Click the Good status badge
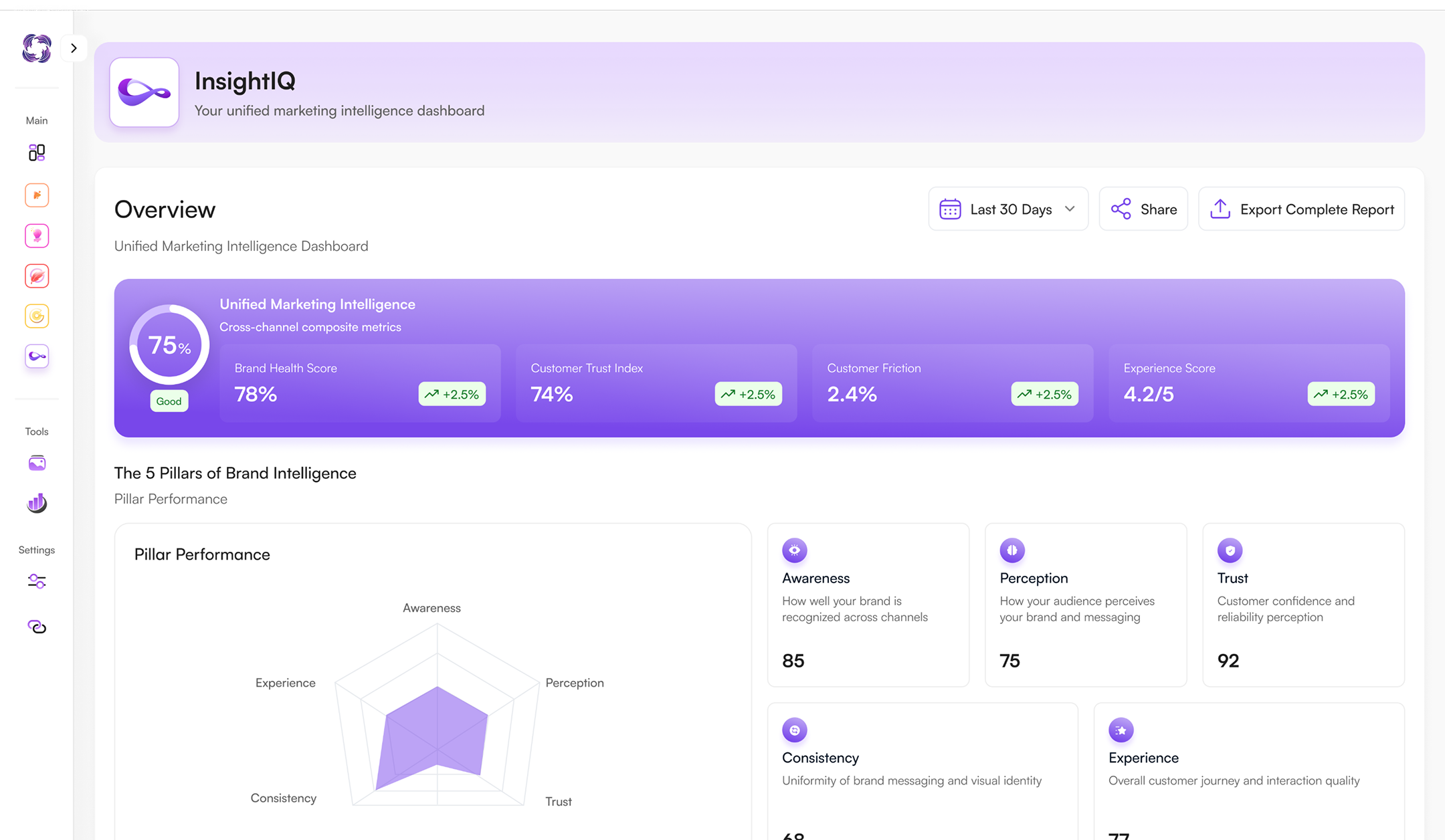The height and width of the screenshot is (840, 1445). coord(169,401)
